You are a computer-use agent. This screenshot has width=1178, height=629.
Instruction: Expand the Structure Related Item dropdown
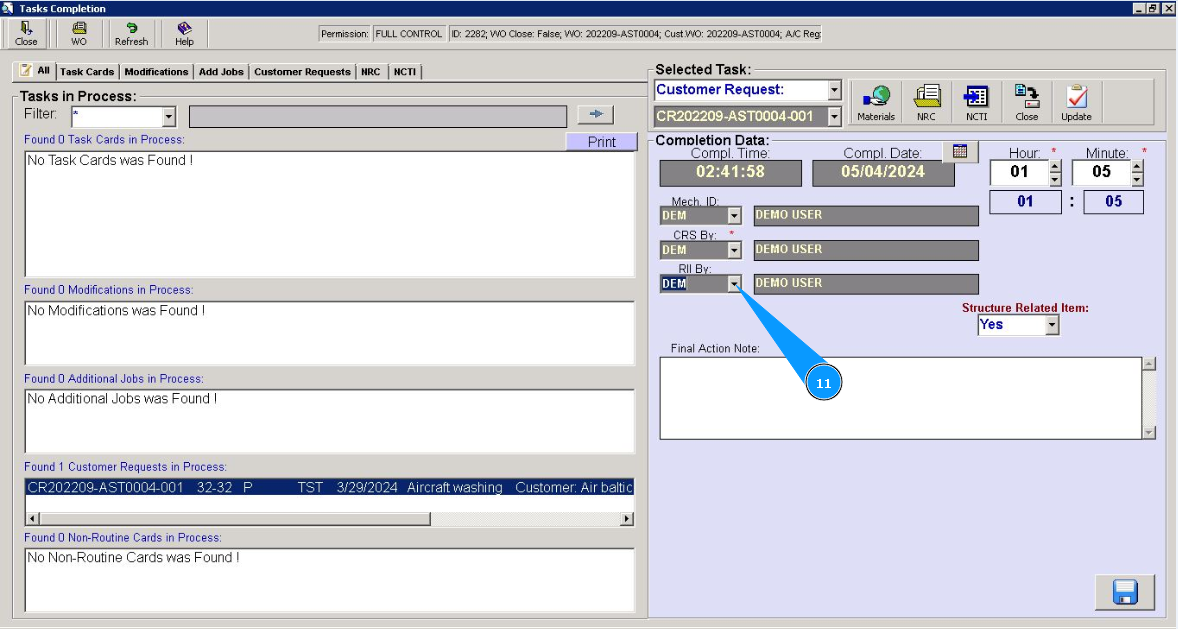(1052, 325)
